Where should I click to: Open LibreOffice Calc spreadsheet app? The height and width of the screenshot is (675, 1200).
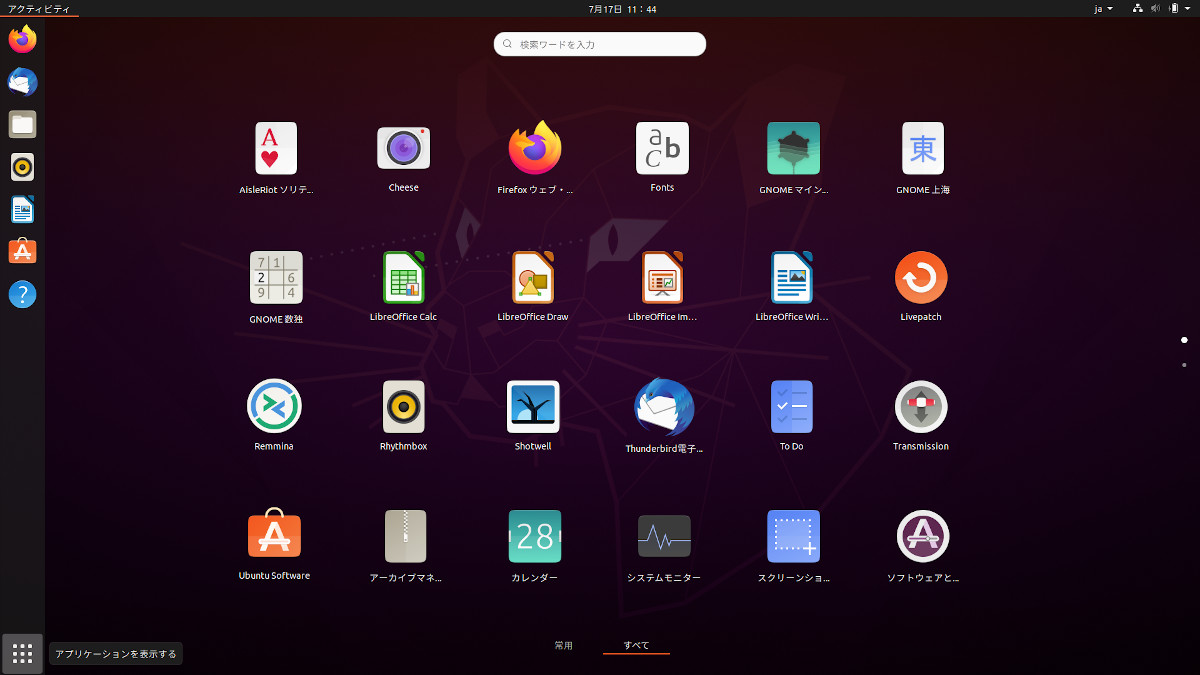click(403, 277)
